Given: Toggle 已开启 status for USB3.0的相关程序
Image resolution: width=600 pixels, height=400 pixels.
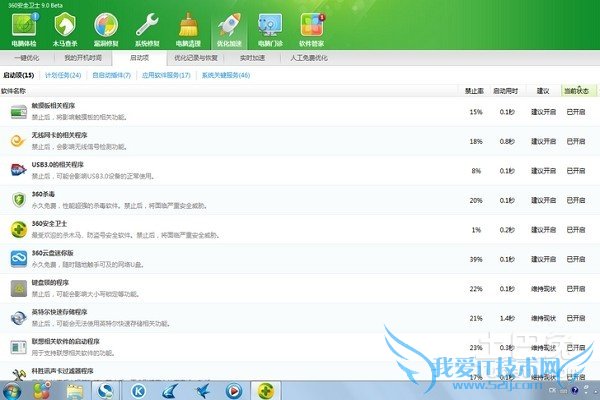Looking at the screenshot, I should click(x=576, y=171).
